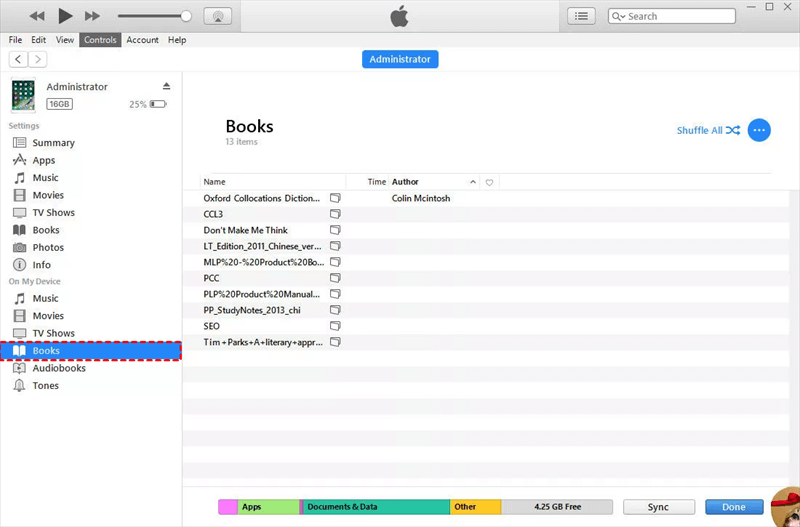Select the Don't Make Me Think book

[x=246, y=230]
